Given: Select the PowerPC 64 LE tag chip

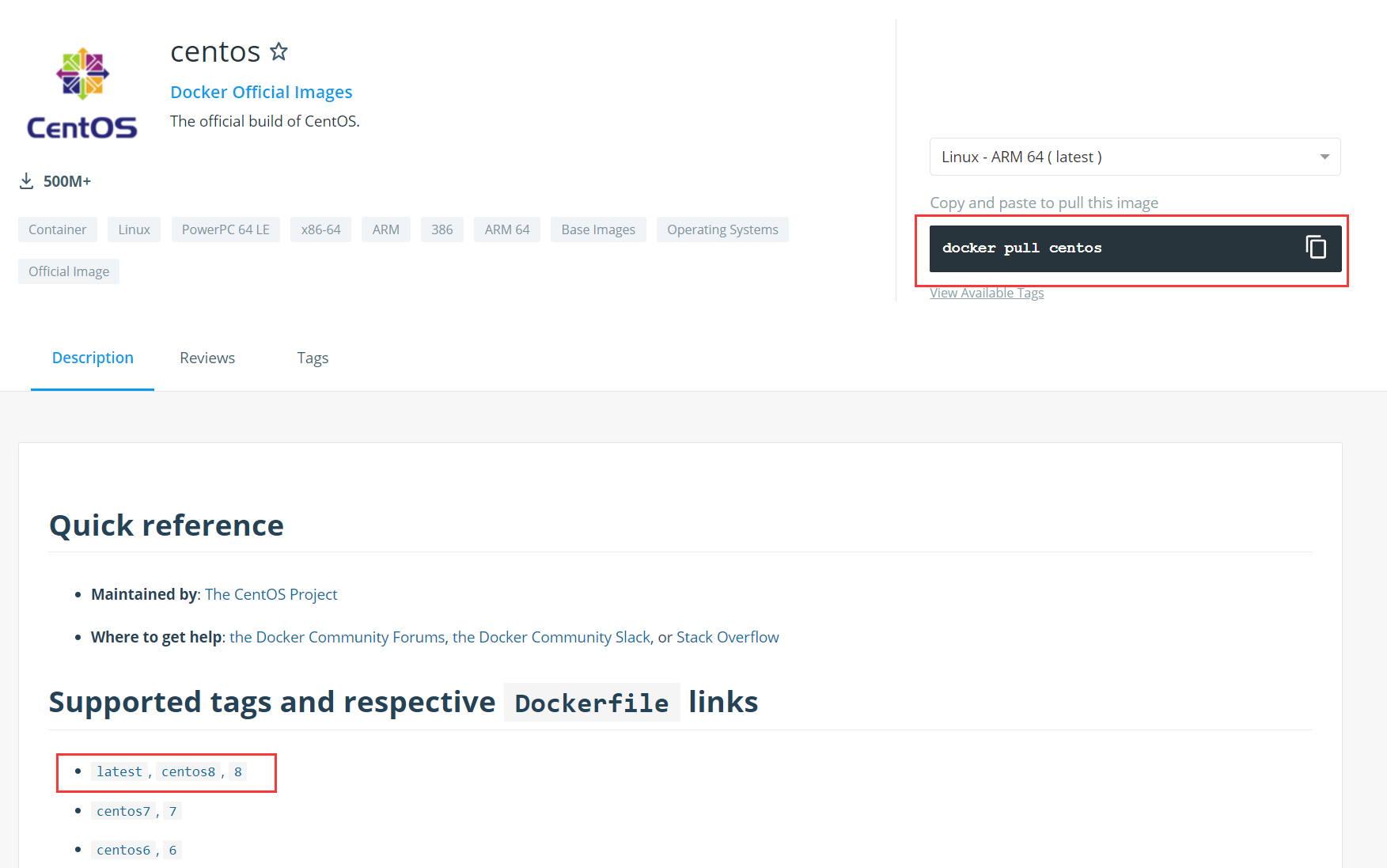Looking at the screenshot, I should click(x=225, y=229).
